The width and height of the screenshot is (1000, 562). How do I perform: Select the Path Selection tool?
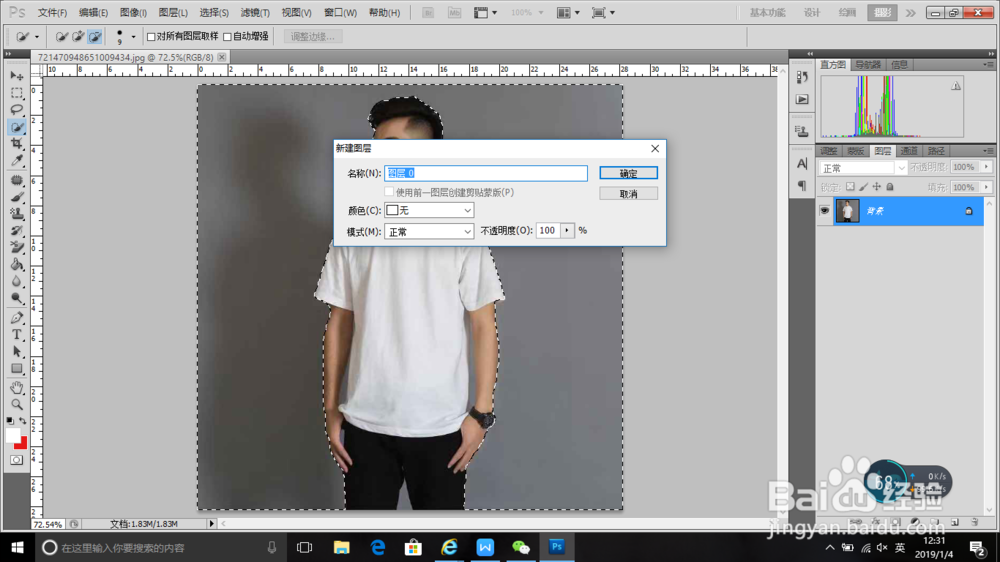[17, 351]
